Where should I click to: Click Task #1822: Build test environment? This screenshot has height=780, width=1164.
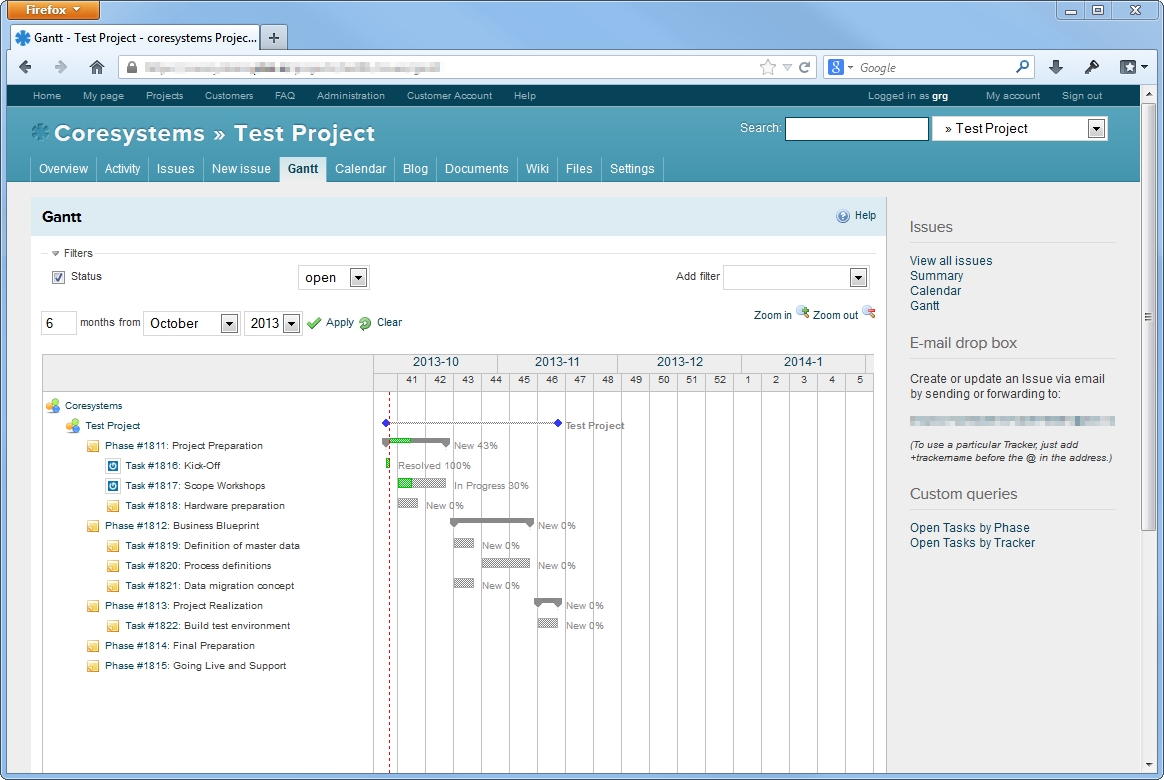pos(208,626)
